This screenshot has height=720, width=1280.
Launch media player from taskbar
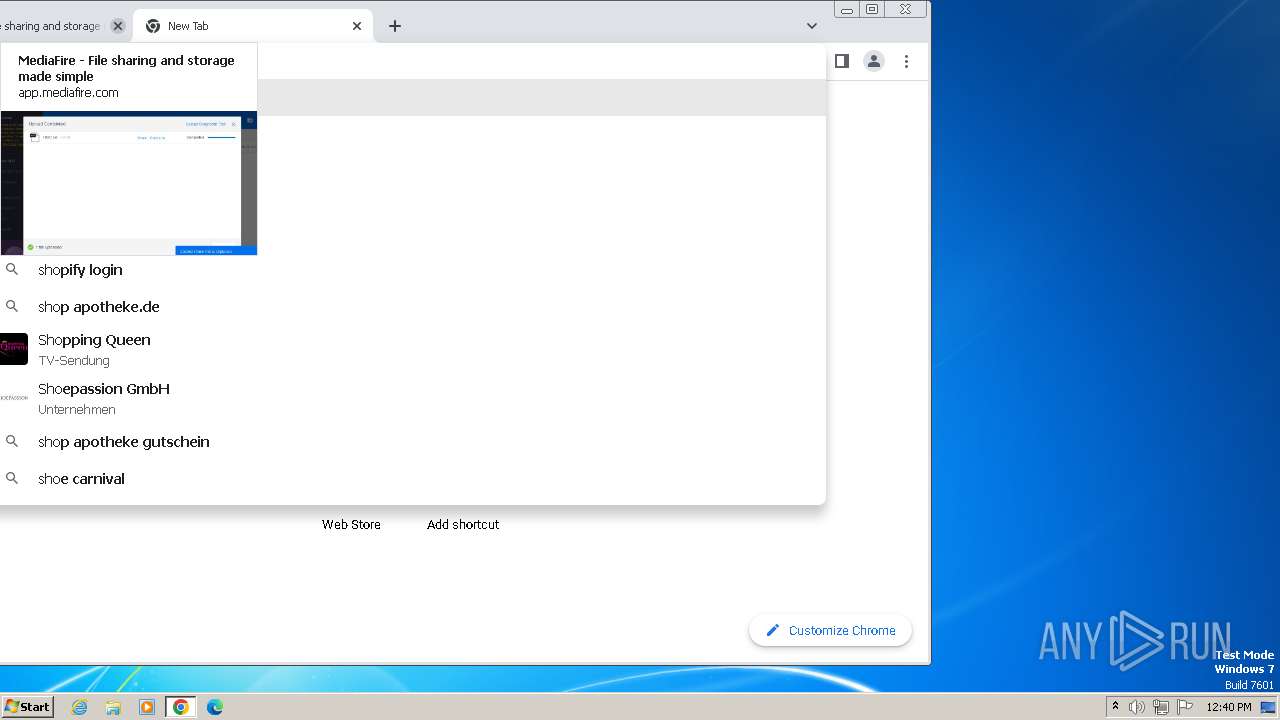(x=147, y=707)
